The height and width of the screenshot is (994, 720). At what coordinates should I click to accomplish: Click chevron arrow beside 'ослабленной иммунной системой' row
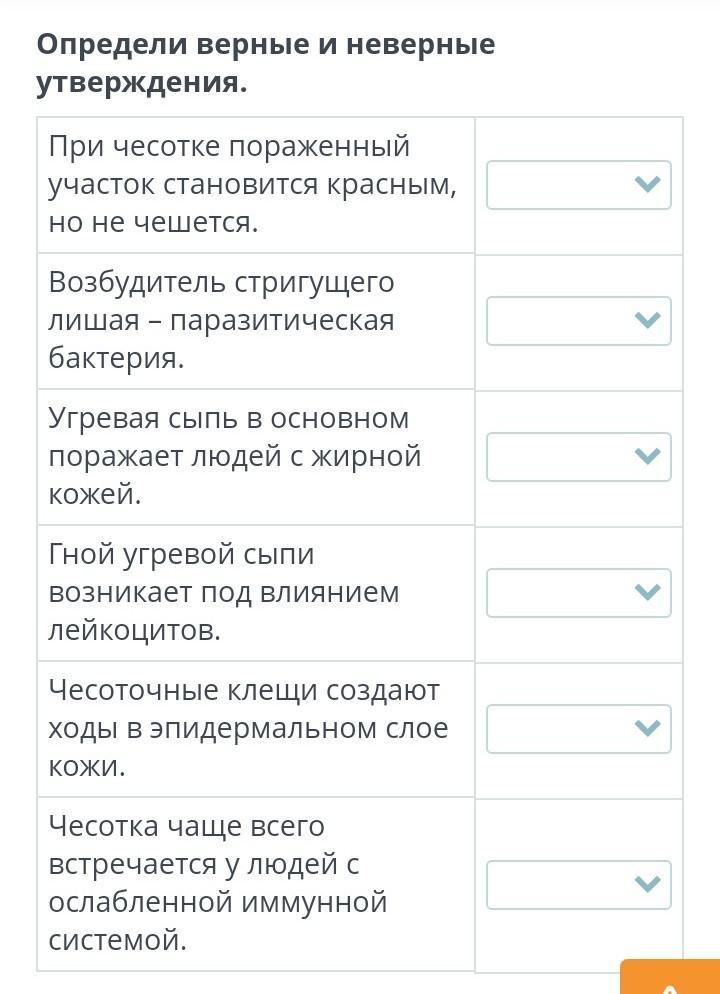pyautogui.click(x=648, y=885)
